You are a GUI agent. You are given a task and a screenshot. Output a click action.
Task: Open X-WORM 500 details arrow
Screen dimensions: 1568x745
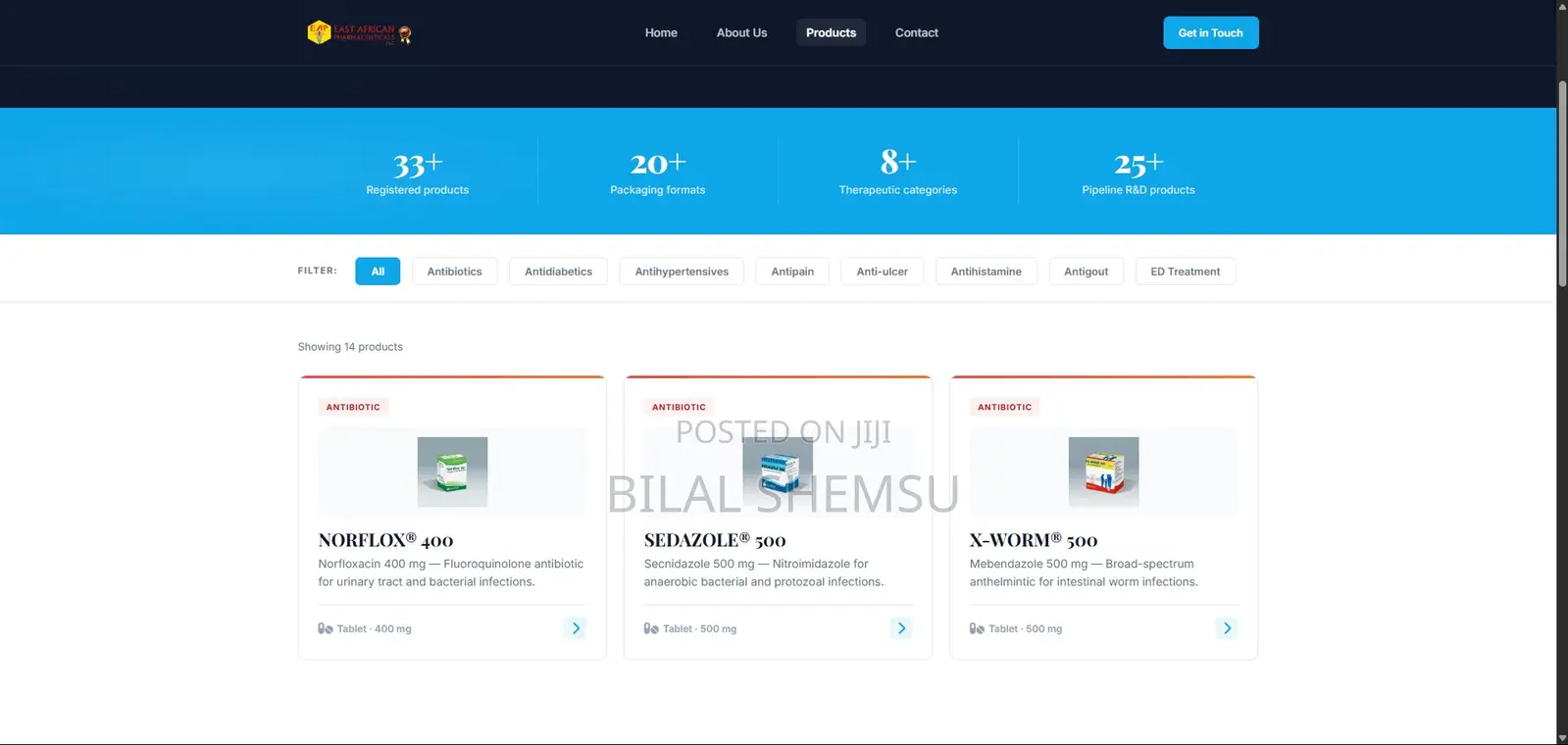(1227, 628)
